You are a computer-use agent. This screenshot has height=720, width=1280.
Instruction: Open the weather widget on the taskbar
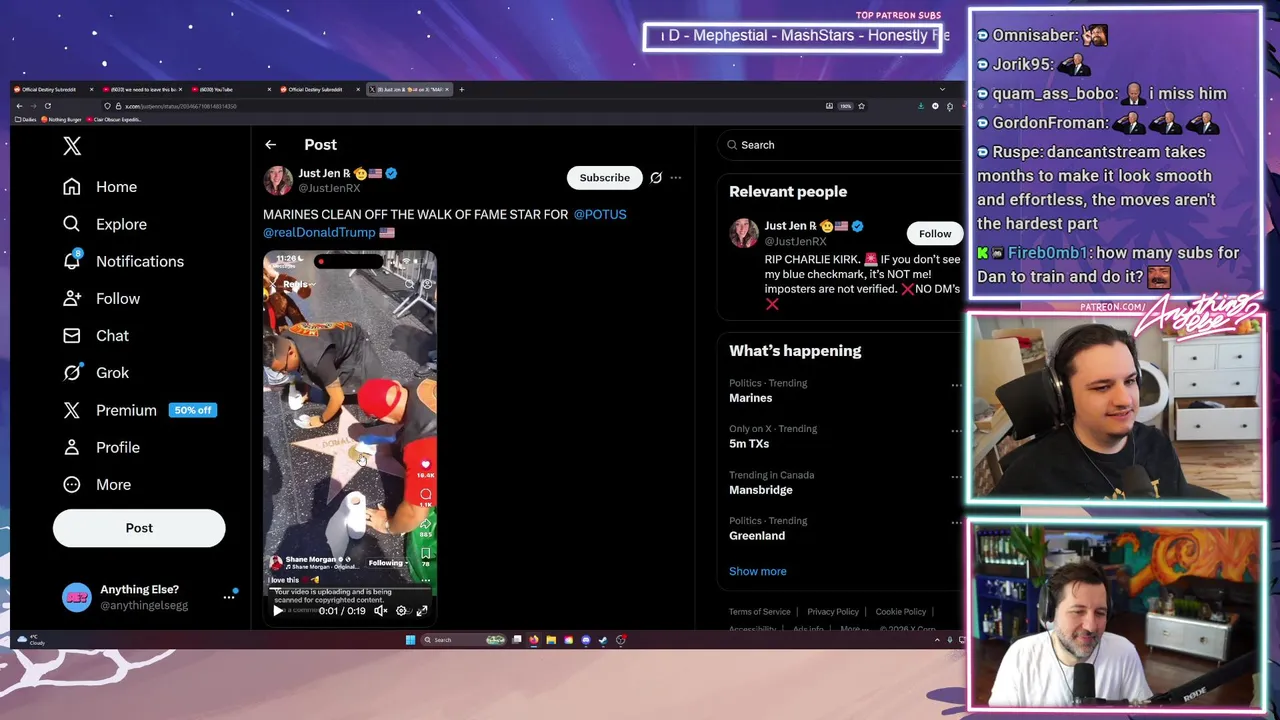coord(30,640)
